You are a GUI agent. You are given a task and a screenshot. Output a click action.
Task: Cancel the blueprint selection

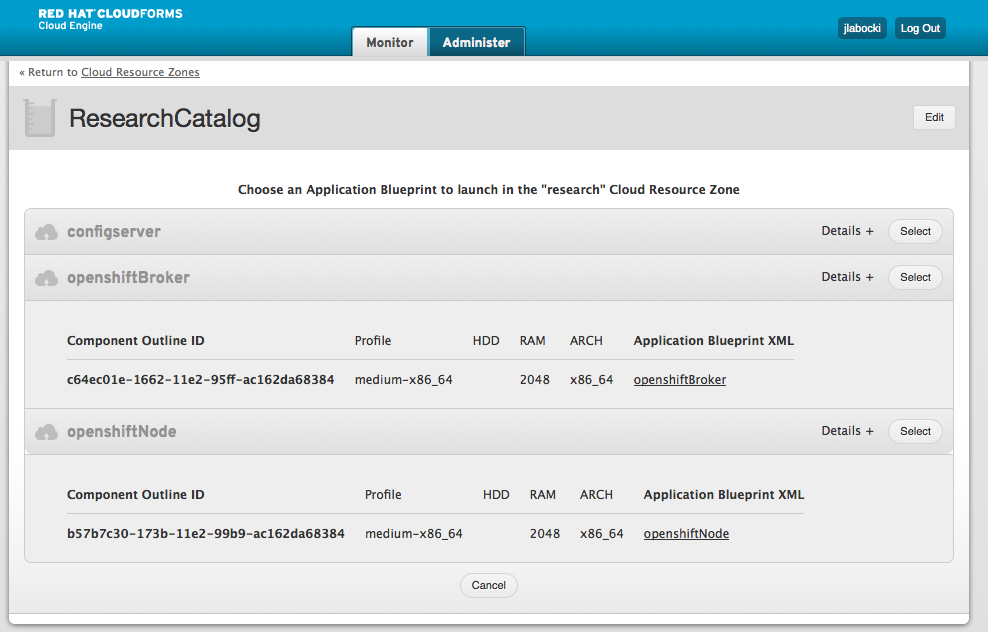click(489, 585)
